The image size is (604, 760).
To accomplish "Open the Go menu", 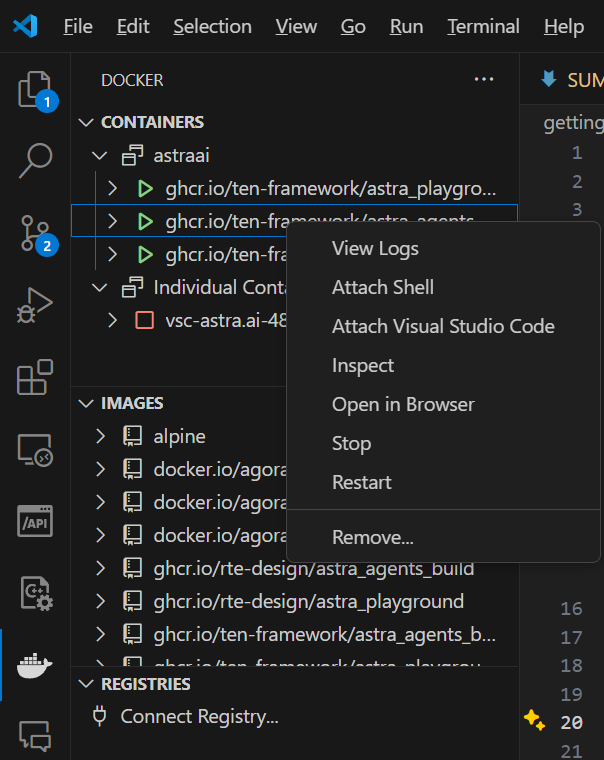I will tap(353, 26).
